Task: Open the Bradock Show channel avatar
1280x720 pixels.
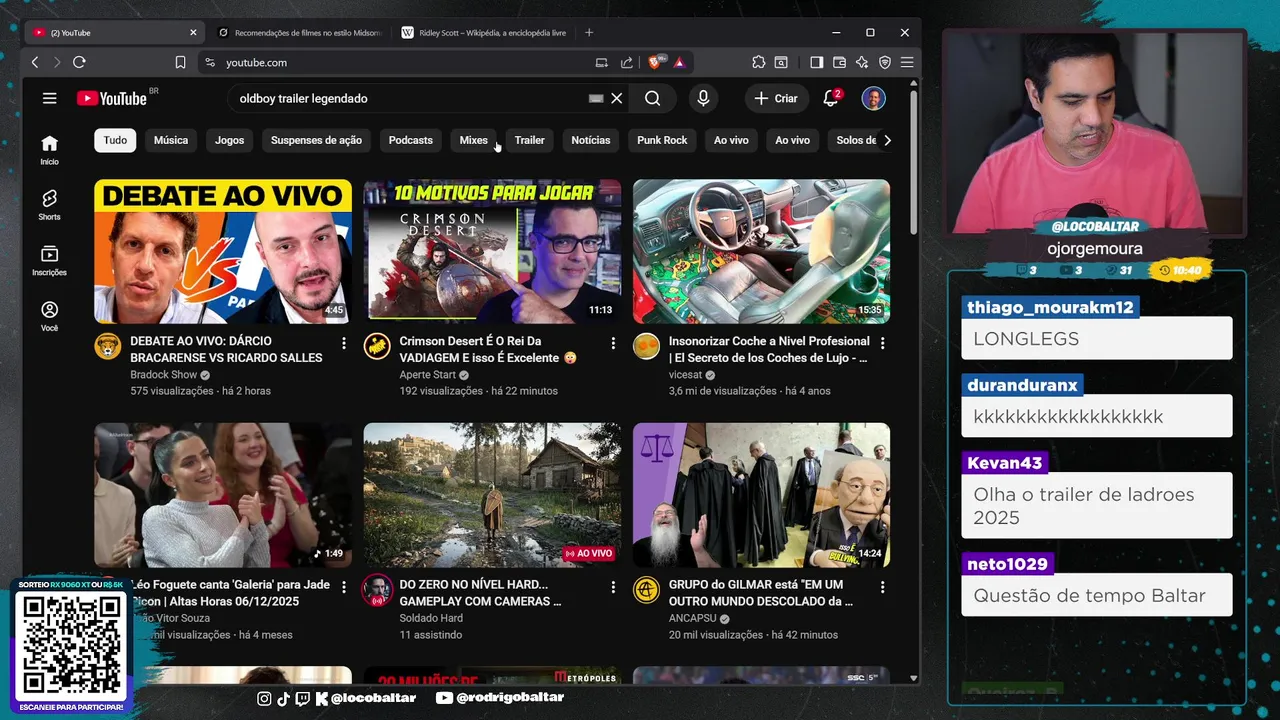Action: (108, 346)
